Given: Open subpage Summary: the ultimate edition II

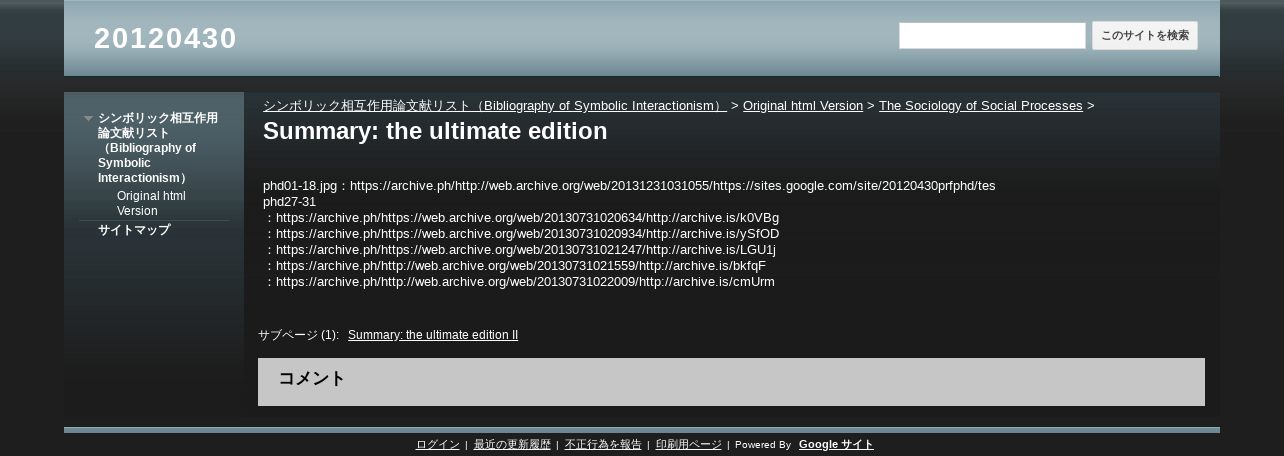Looking at the screenshot, I should [x=433, y=335].
